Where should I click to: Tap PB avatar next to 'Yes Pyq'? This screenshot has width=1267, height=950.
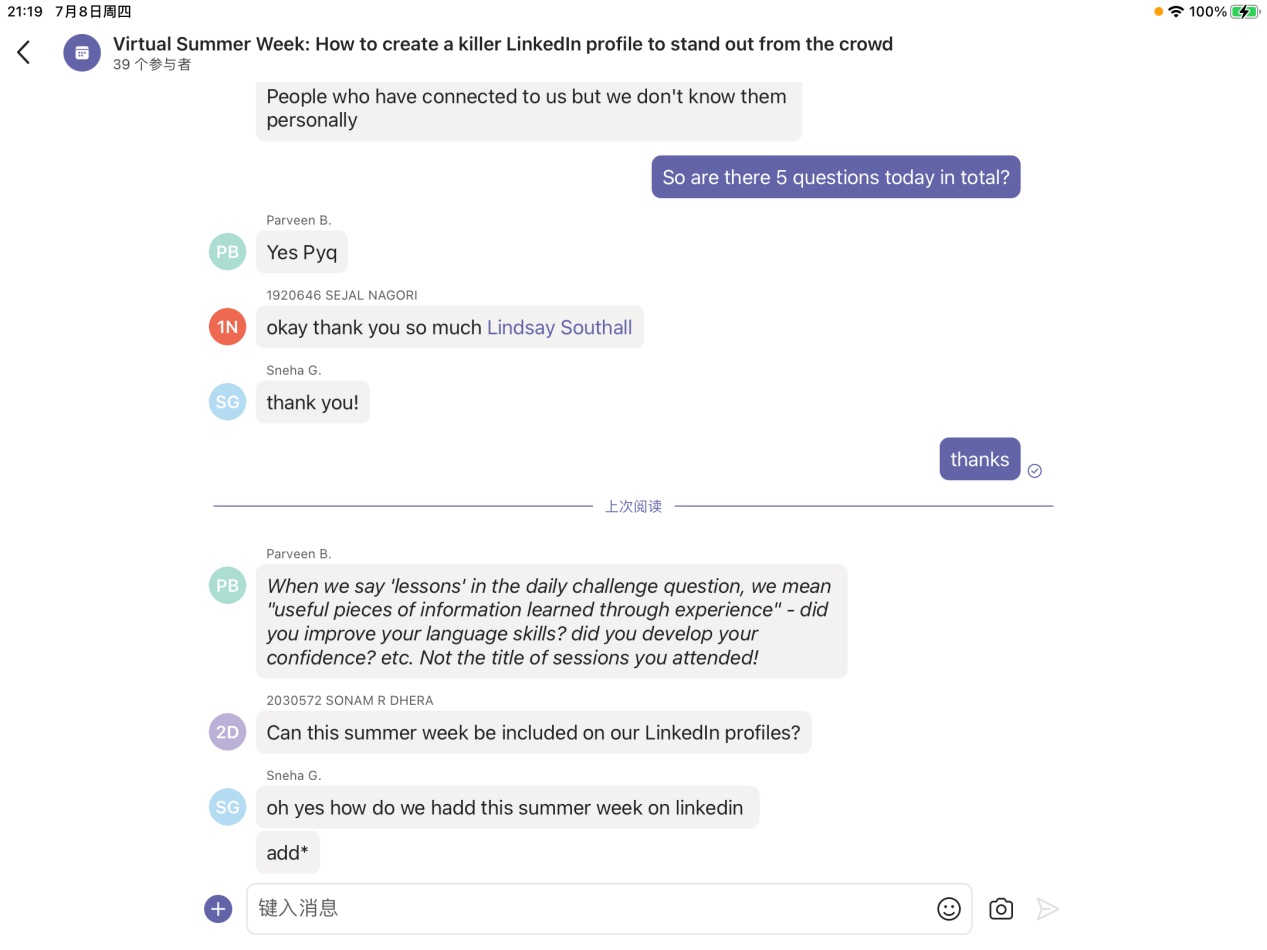tap(227, 252)
